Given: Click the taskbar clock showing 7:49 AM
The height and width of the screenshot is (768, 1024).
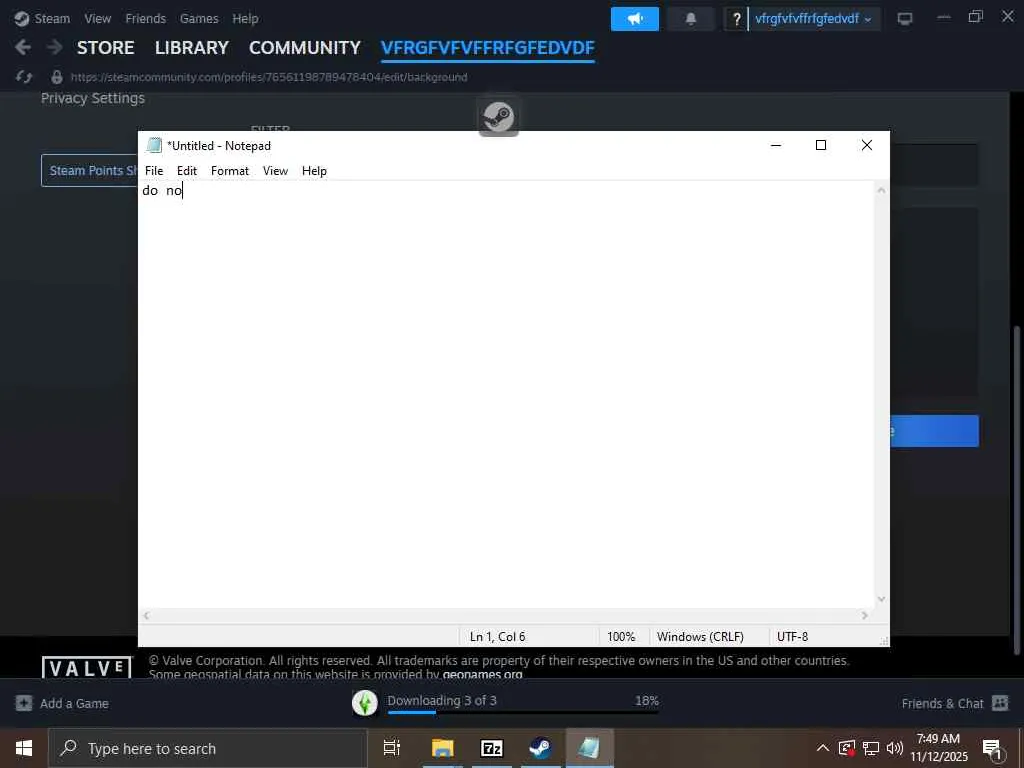Looking at the screenshot, I should point(939,748).
